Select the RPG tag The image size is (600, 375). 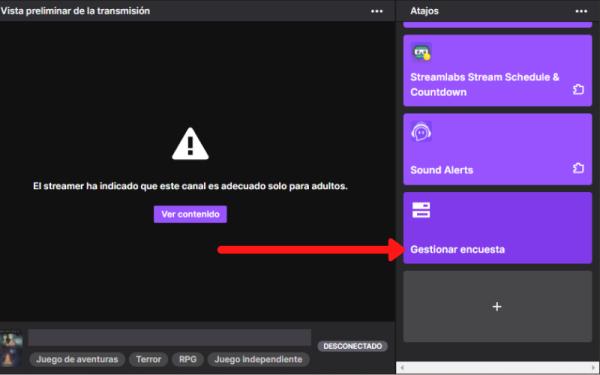pos(188,359)
